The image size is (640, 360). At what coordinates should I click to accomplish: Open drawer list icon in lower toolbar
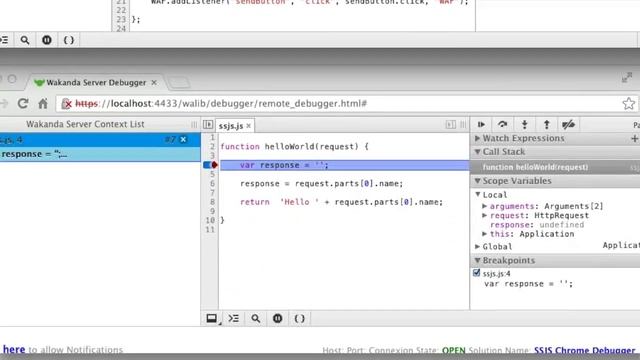coord(233,318)
